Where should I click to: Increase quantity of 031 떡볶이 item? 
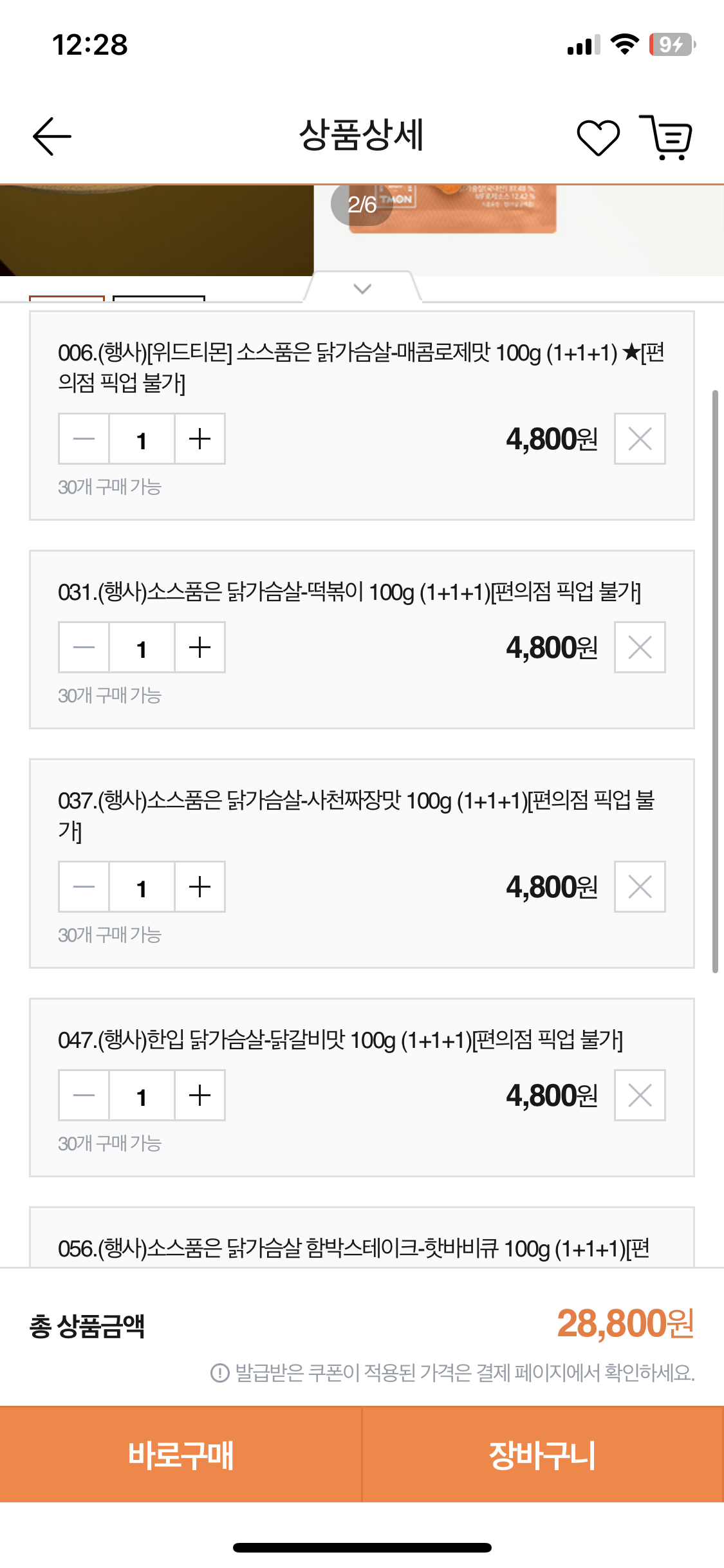[200, 648]
